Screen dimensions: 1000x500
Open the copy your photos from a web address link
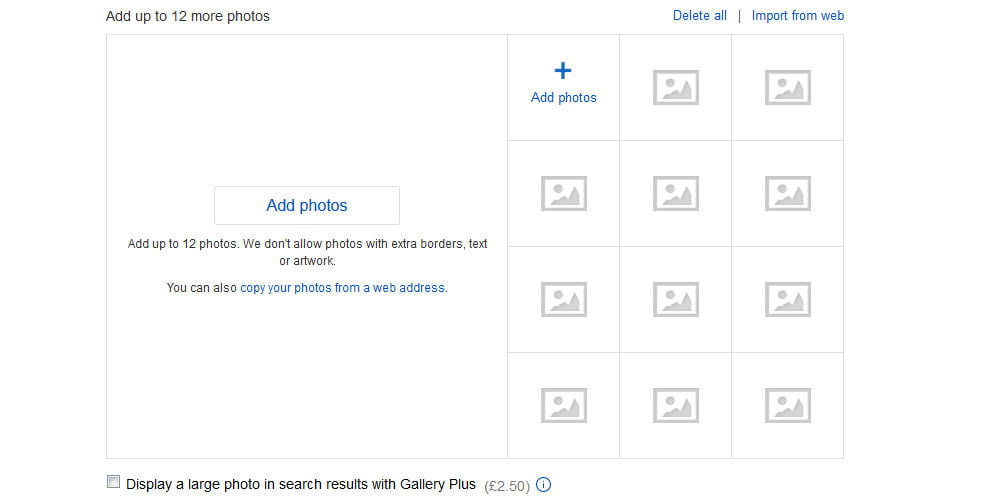click(342, 288)
